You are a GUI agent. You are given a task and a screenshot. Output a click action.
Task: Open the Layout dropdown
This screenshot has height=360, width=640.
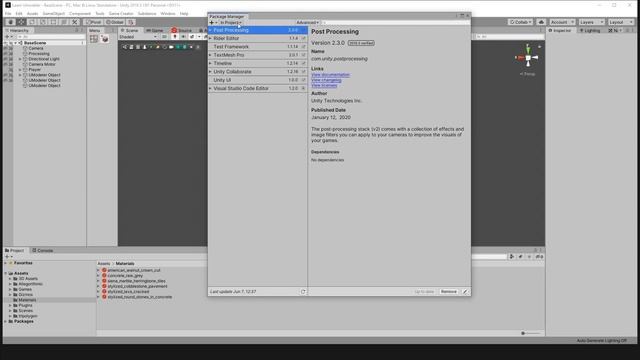620,22
